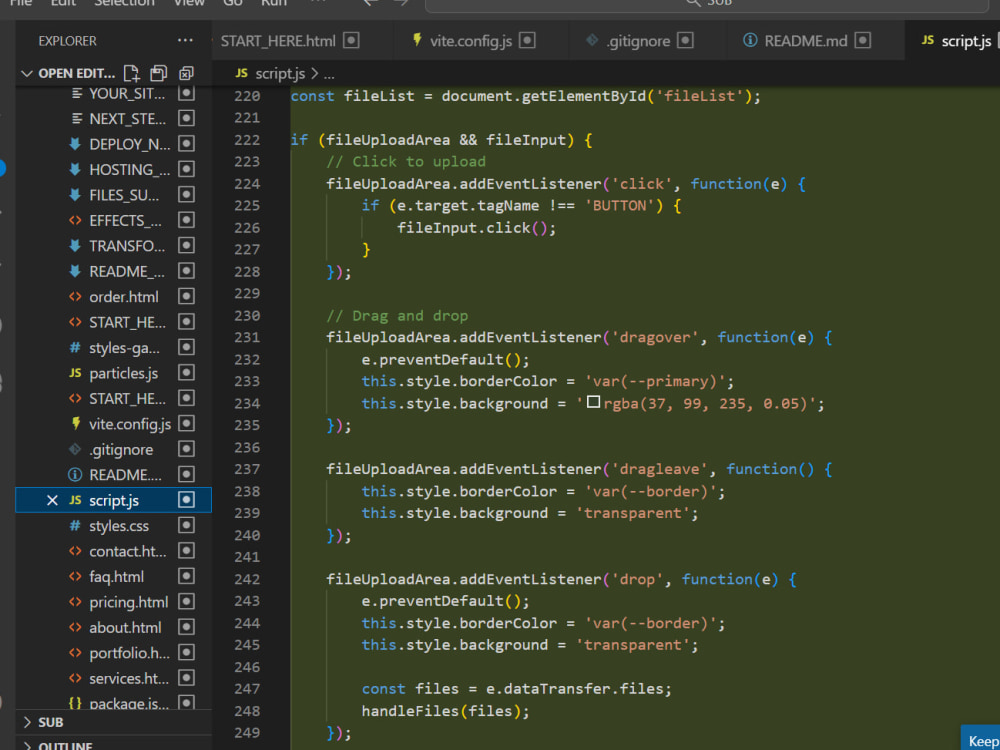Open Explorer's more actions ellipsis

click(x=185, y=41)
